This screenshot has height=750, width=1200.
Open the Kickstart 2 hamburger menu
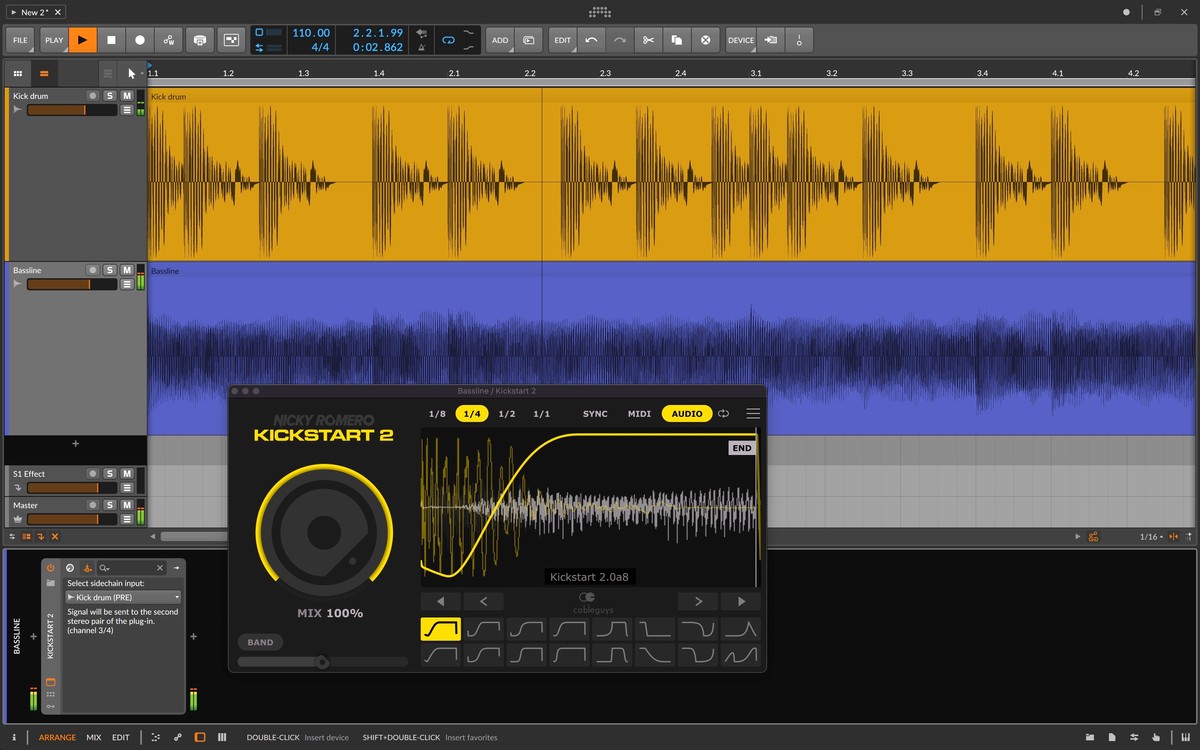click(x=753, y=414)
